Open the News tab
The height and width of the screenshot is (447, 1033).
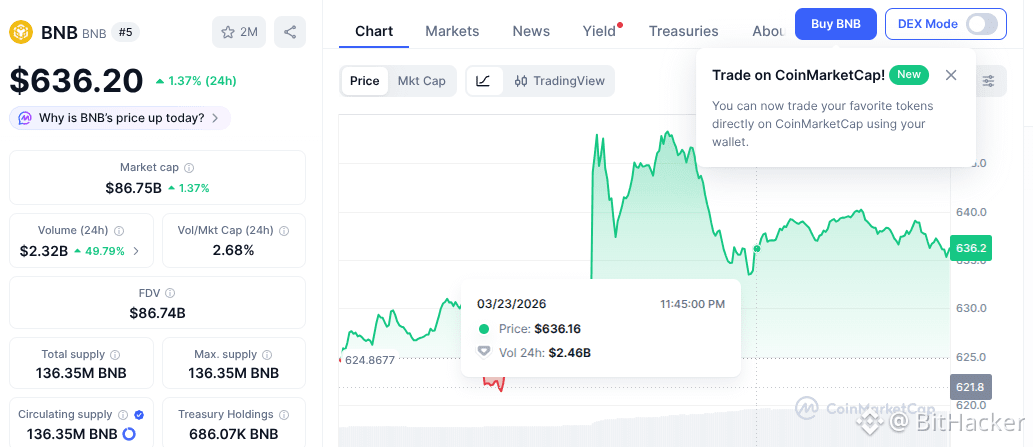tap(531, 31)
